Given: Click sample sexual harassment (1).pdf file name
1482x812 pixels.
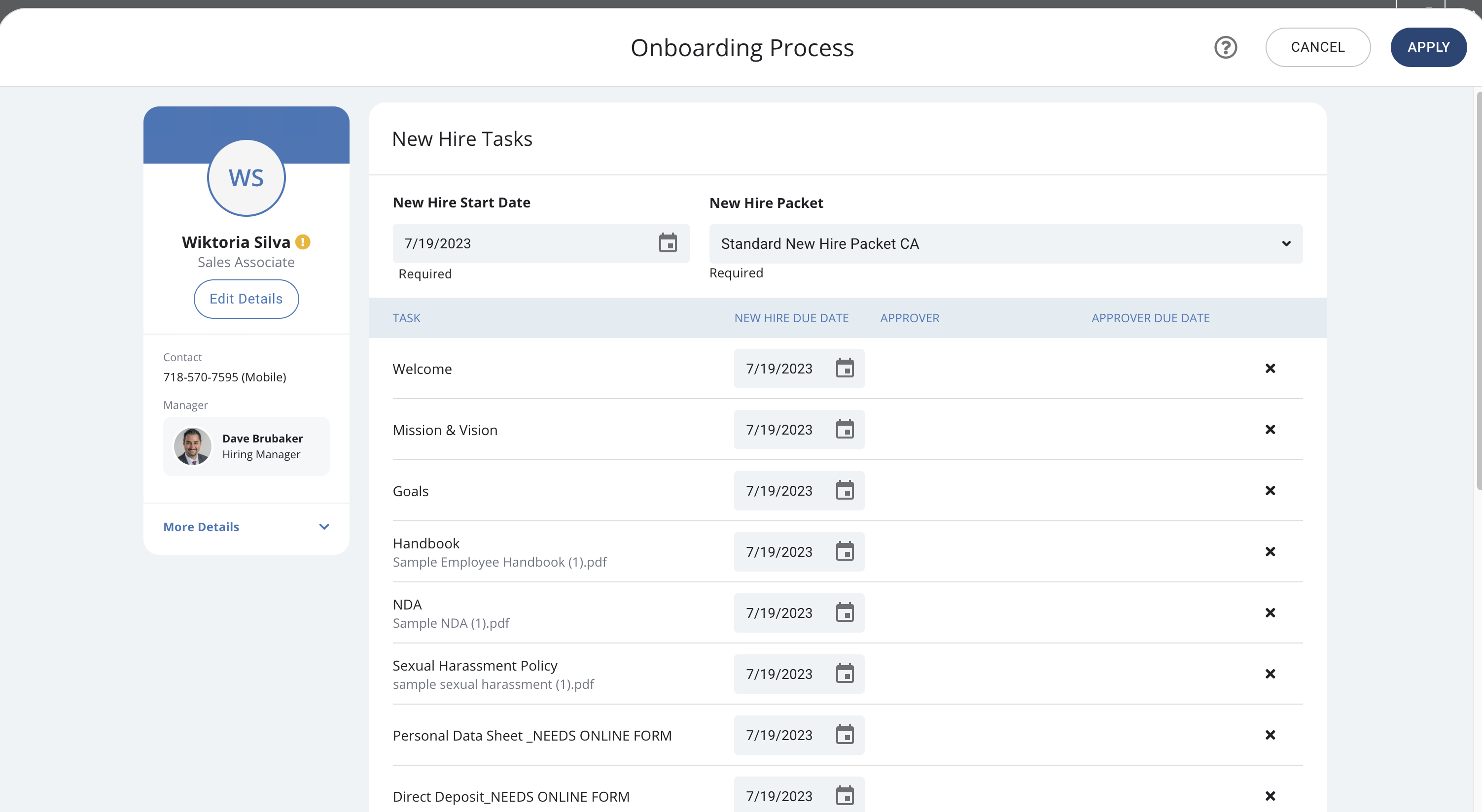Looking at the screenshot, I should 493,684.
